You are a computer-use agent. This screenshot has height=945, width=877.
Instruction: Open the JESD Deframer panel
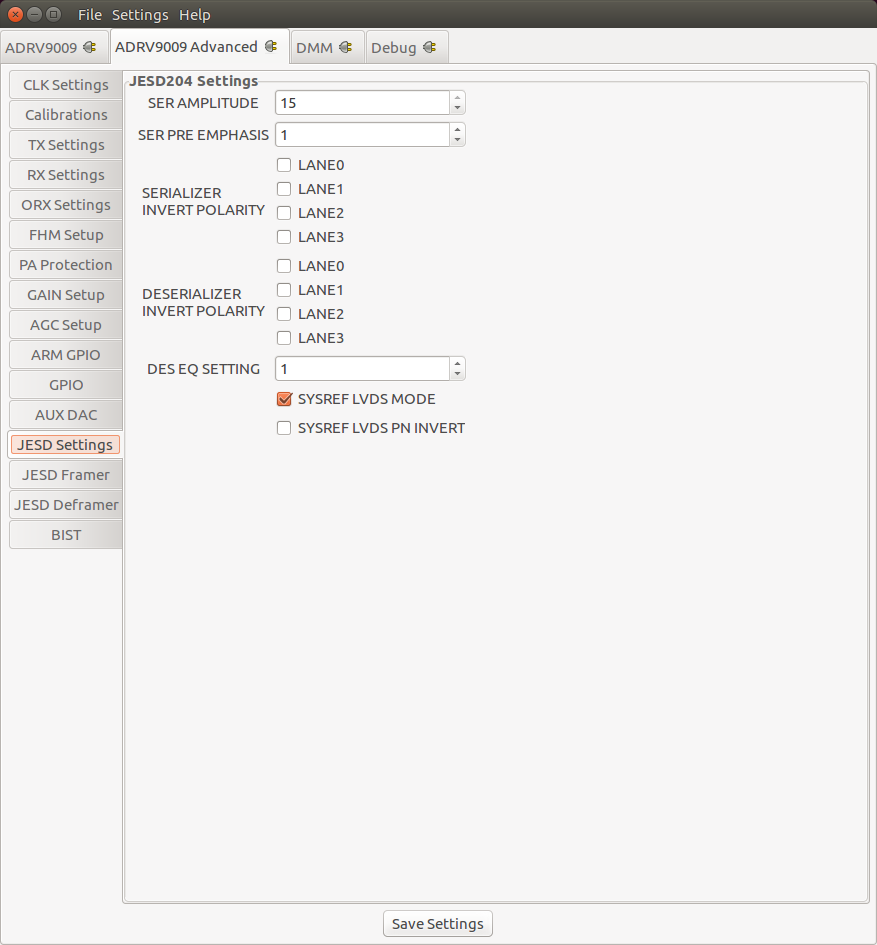[x=65, y=505]
